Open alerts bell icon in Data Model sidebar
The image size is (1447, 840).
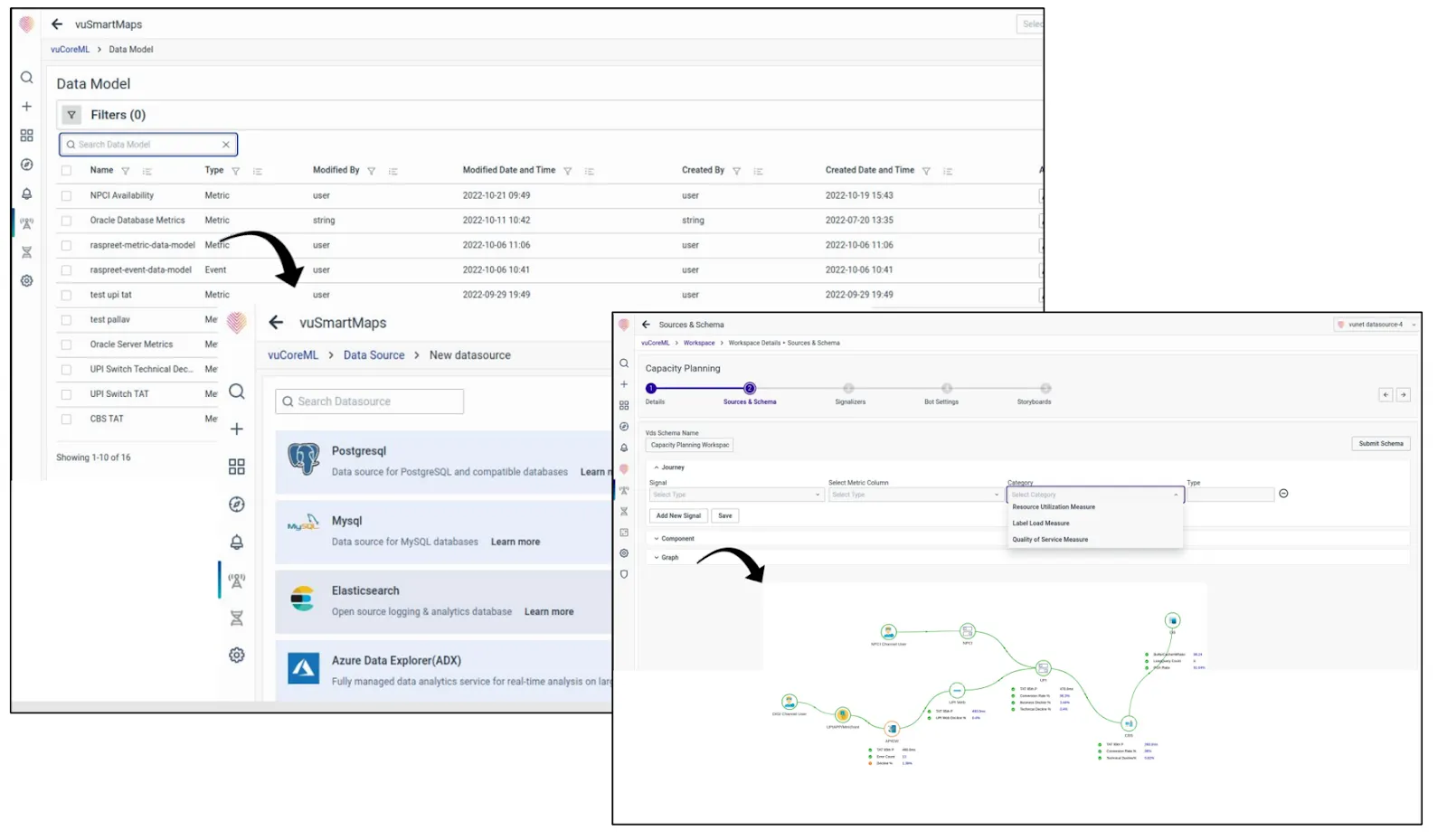(x=26, y=193)
